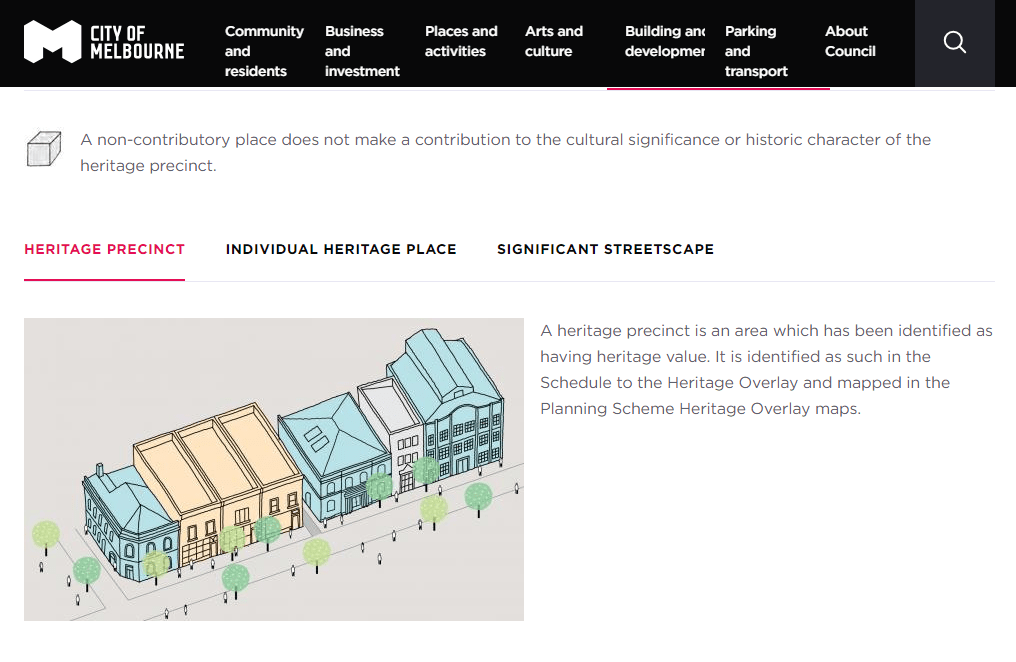Click the City of Melbourne logo

104,42
